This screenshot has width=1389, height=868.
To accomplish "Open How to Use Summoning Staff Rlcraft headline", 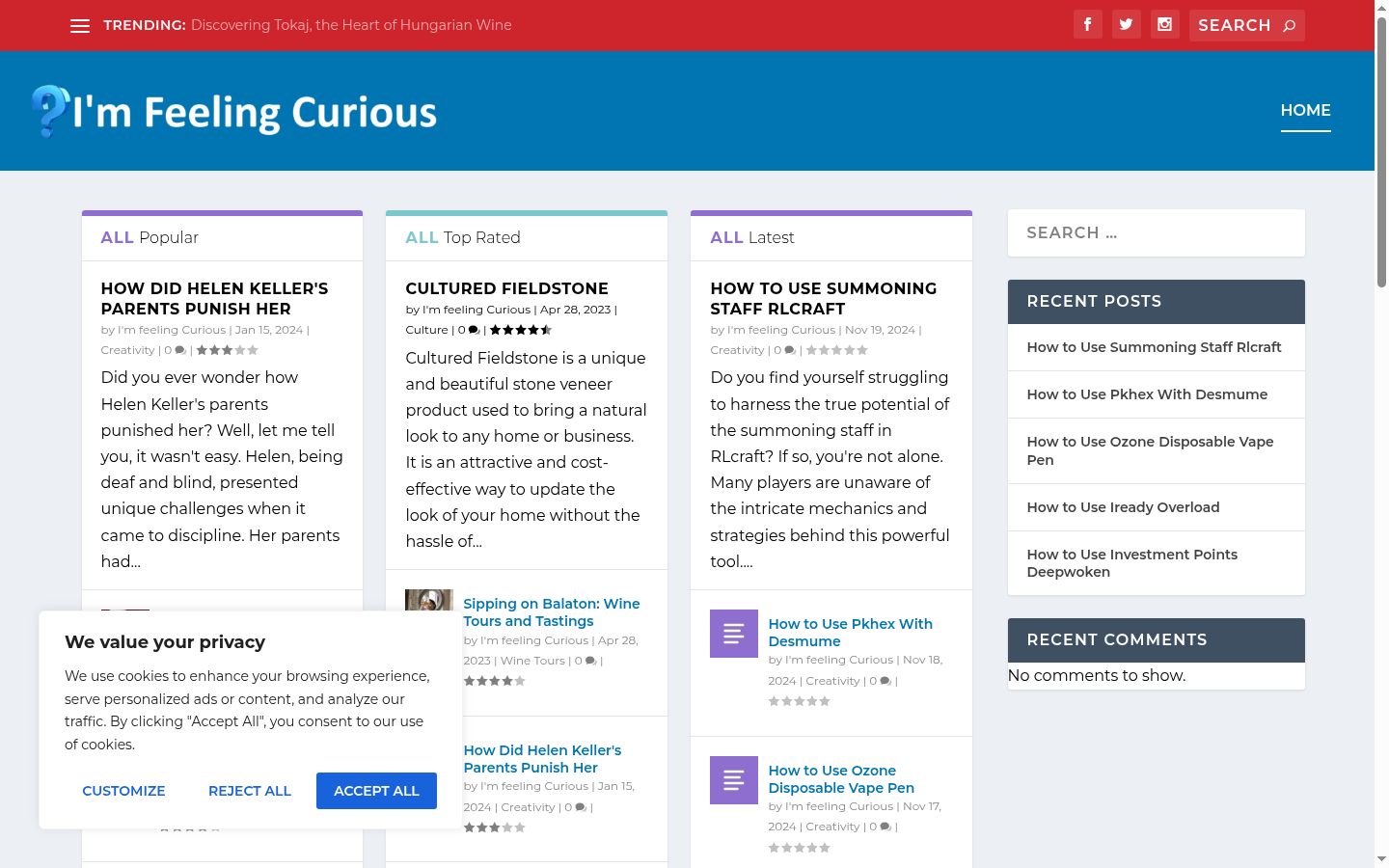I will click(823, 299).
